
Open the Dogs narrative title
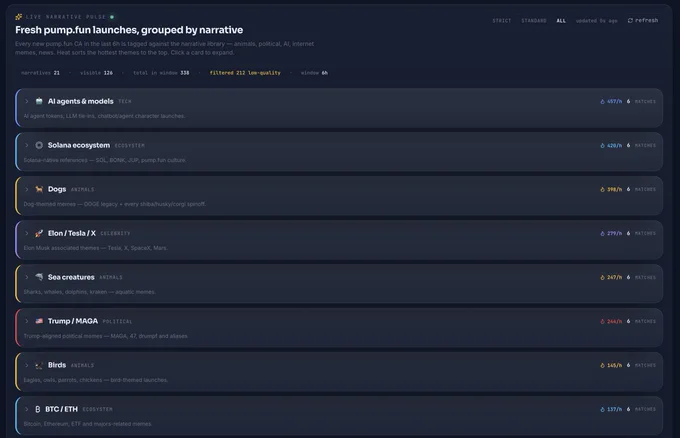(57, 189)
